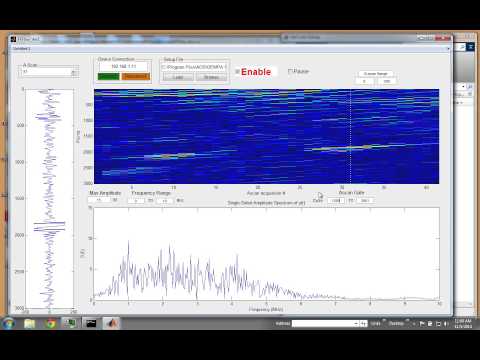This screenshot has height=360, width=480.
Task: Click the B-scan Gate end value field
Action: (x=365, y=200)
